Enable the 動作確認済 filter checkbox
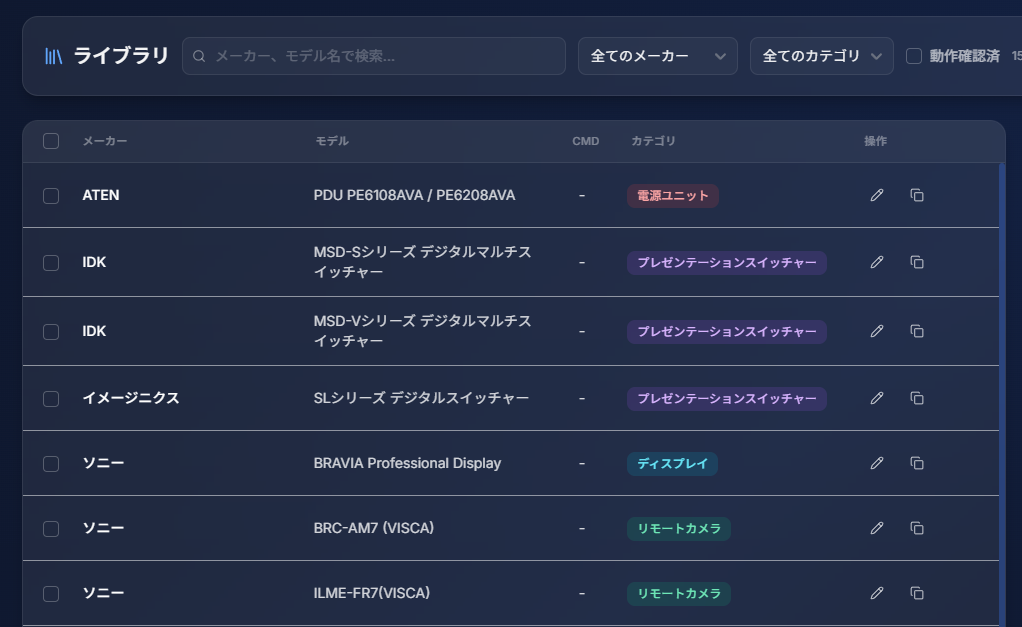The image size is (1022, 627). (x=914, y=56)
